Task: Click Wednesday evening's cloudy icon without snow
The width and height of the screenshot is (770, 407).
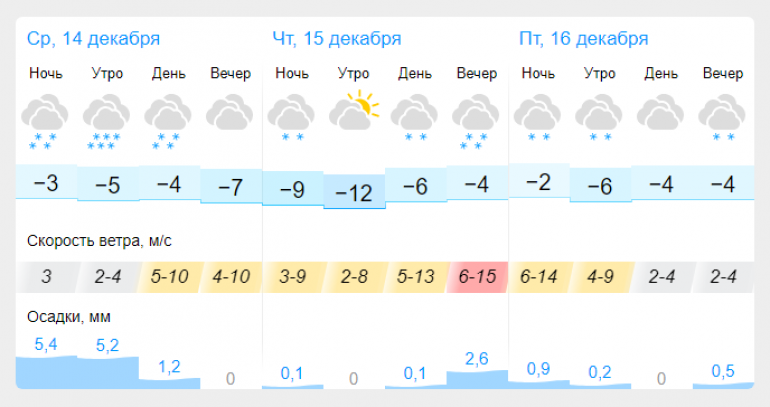Action: pos(230,113)
